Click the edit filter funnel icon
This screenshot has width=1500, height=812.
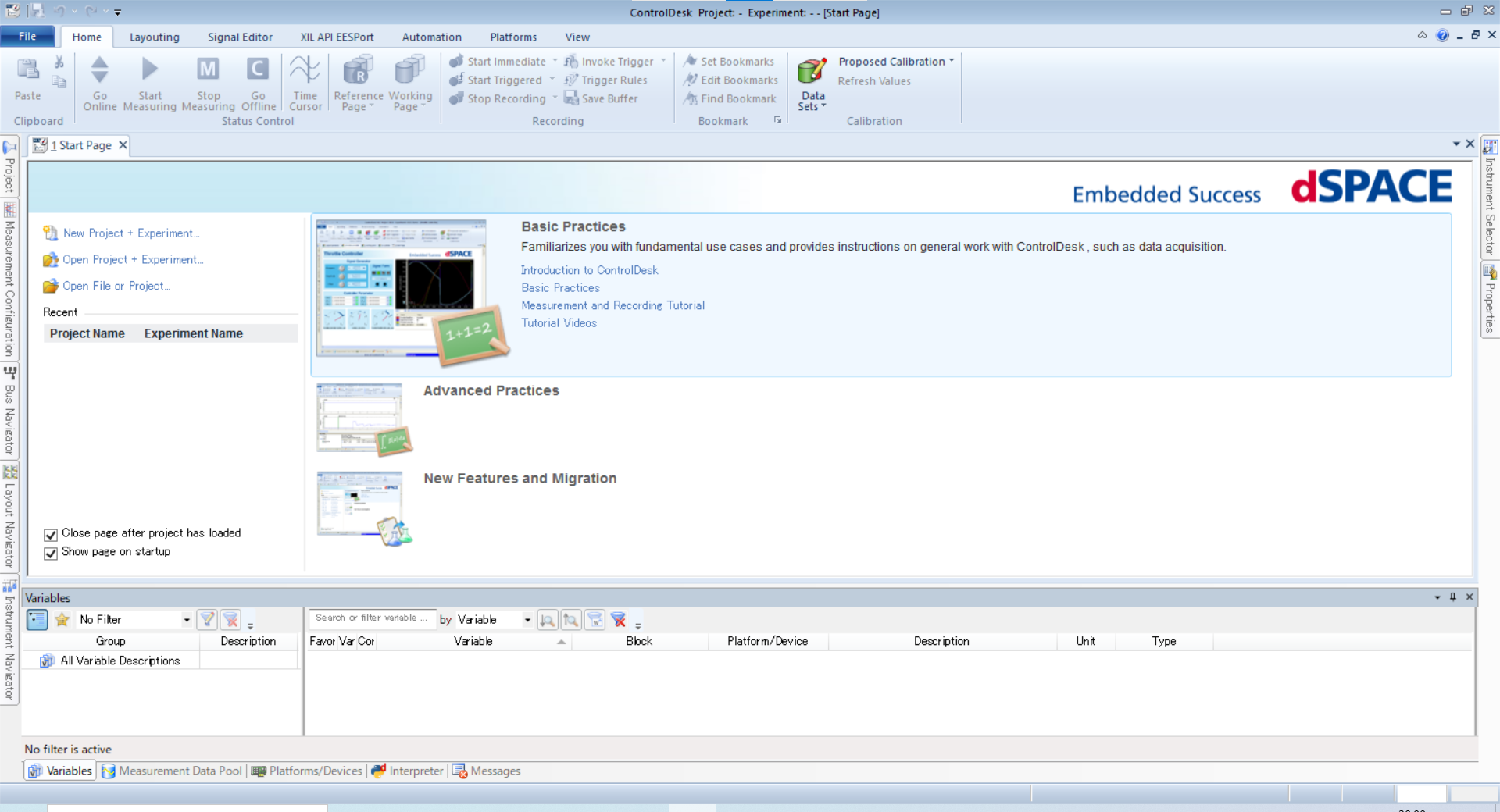click(x=207, y=619)
